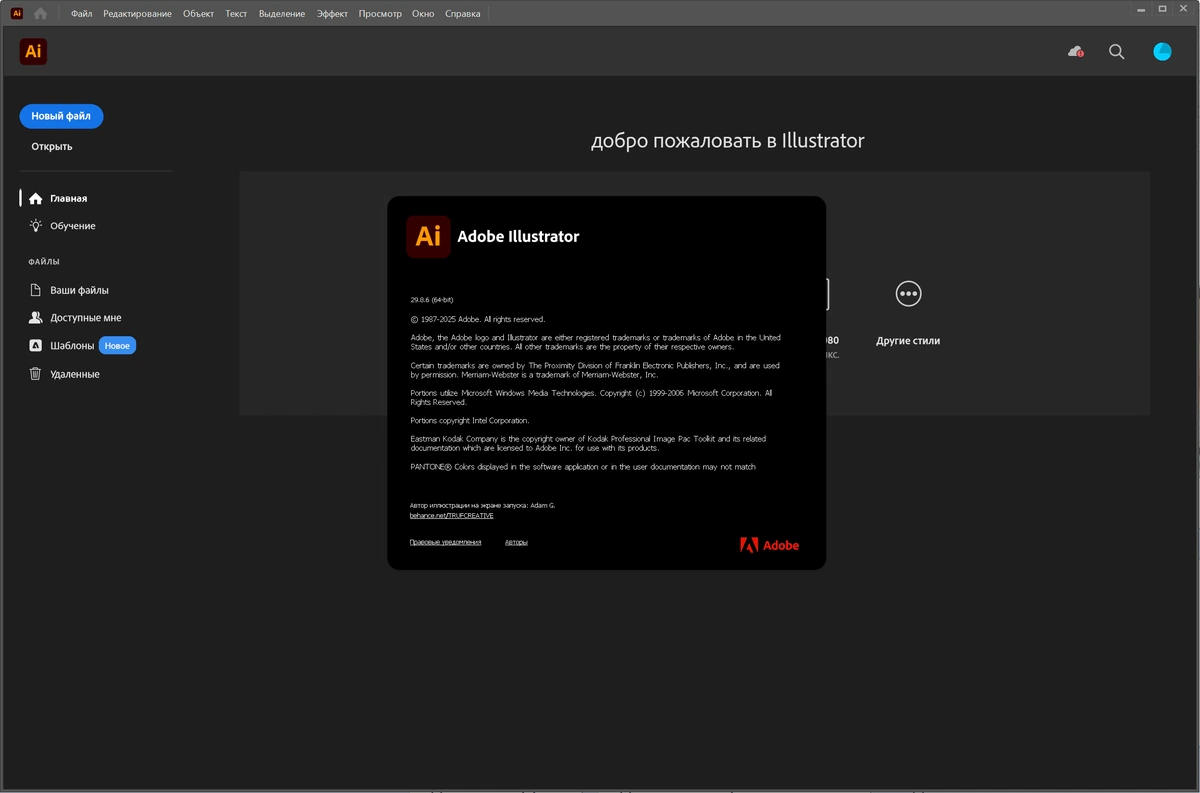Open the user profile avatar
Screen dimensions: 1200x793
click(x=1162, y=52)
